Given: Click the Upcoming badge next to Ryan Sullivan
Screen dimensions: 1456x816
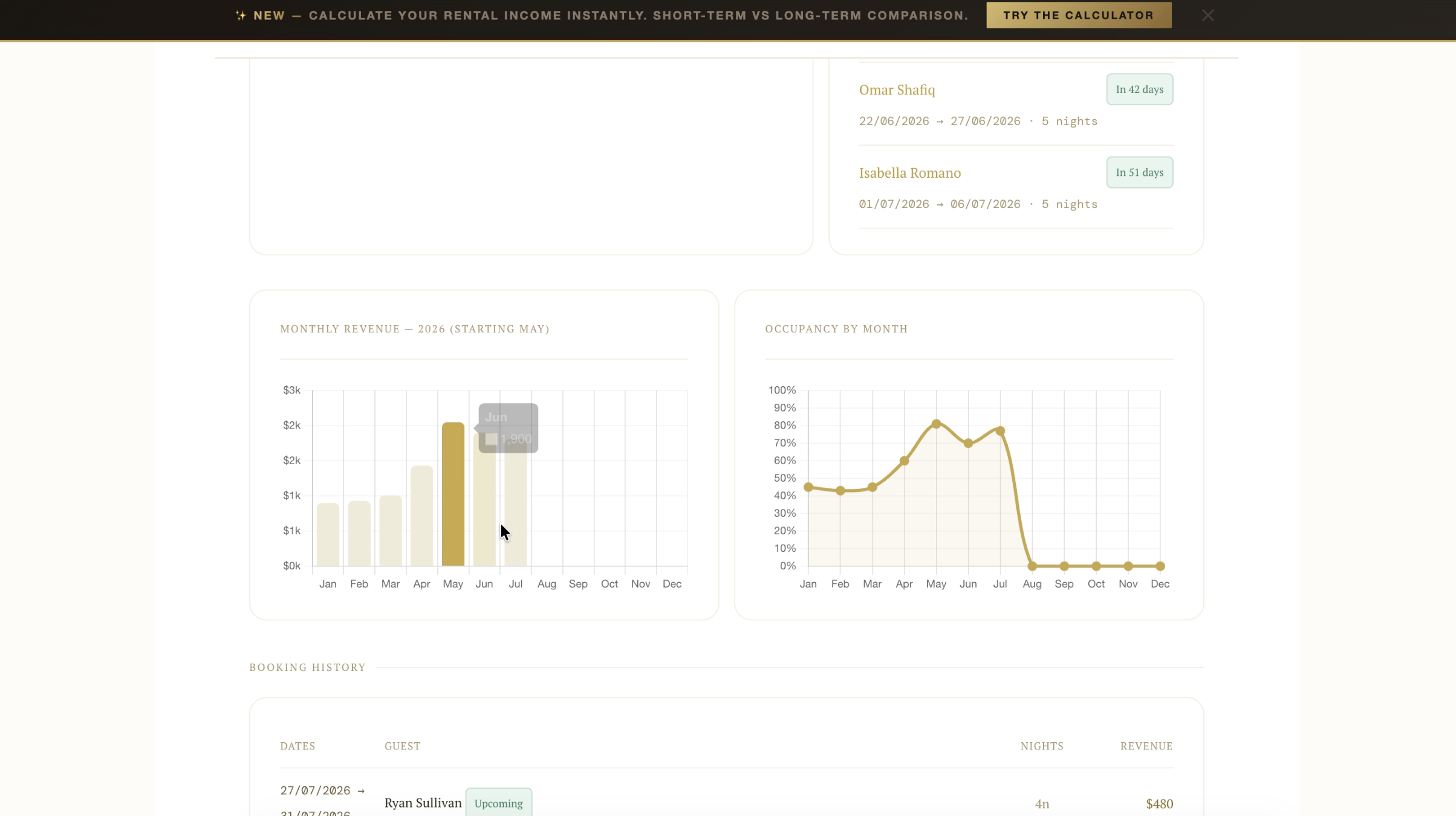Looking at the screenshot, I should pyautogui.click(x=498, y=803).
